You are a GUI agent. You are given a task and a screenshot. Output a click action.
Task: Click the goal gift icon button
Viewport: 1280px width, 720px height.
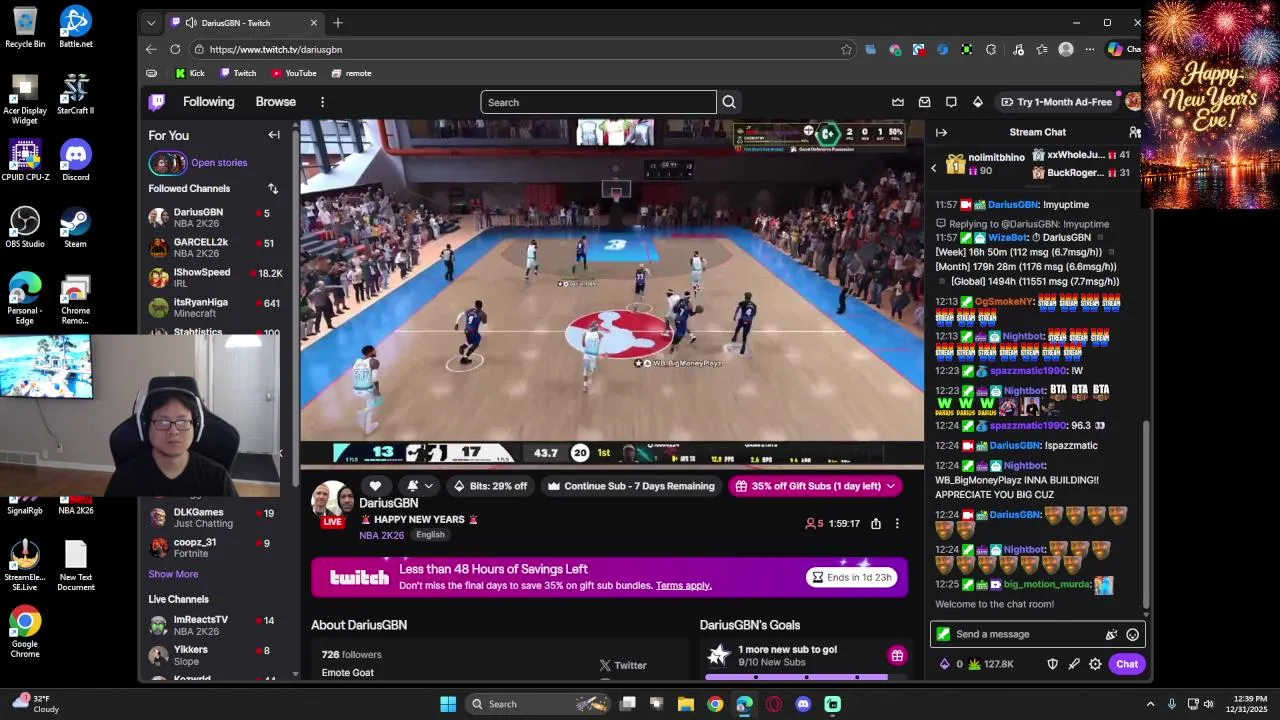pyautogui.click(x=897, y=656)
